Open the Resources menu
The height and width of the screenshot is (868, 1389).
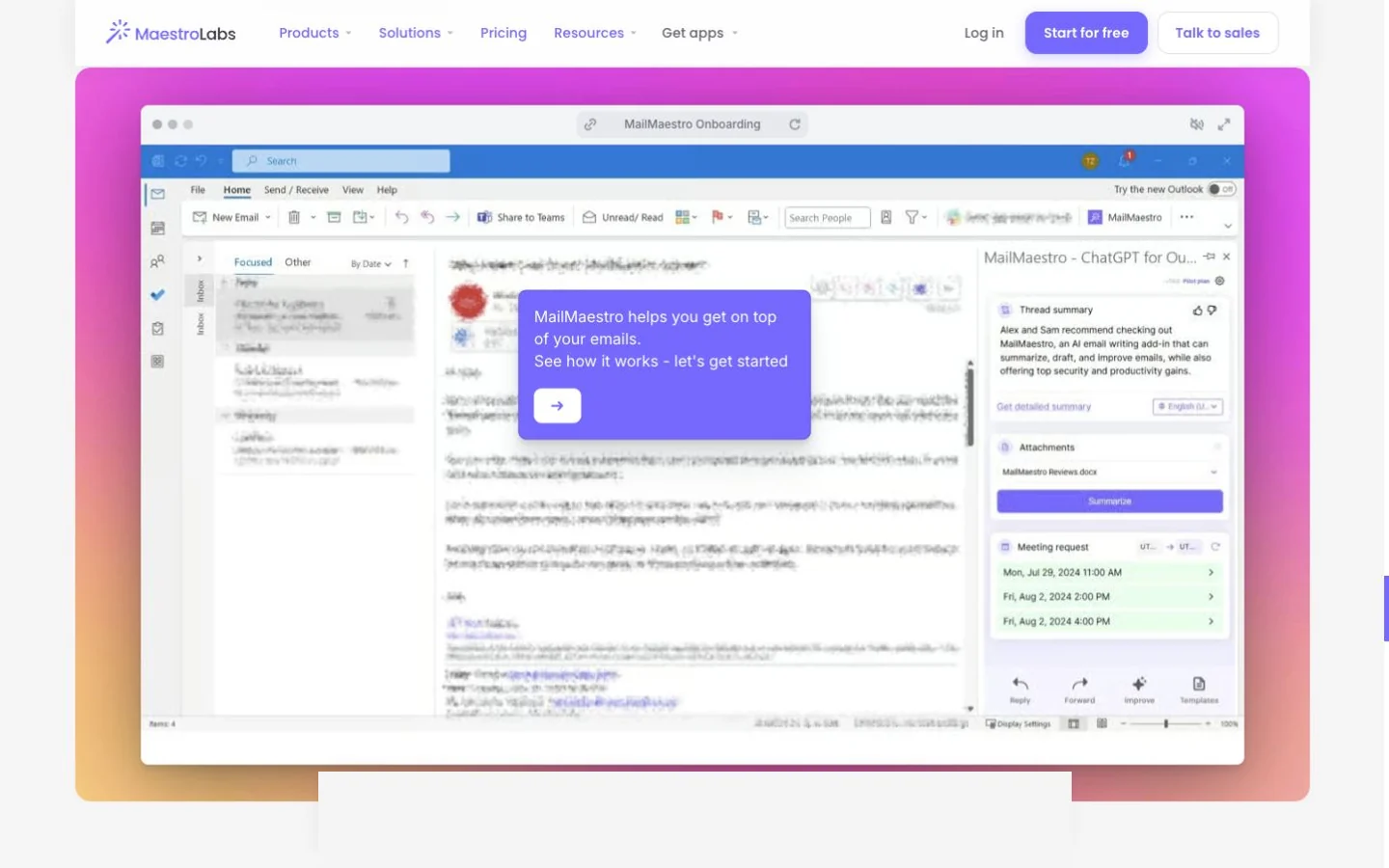pos(595,33)
